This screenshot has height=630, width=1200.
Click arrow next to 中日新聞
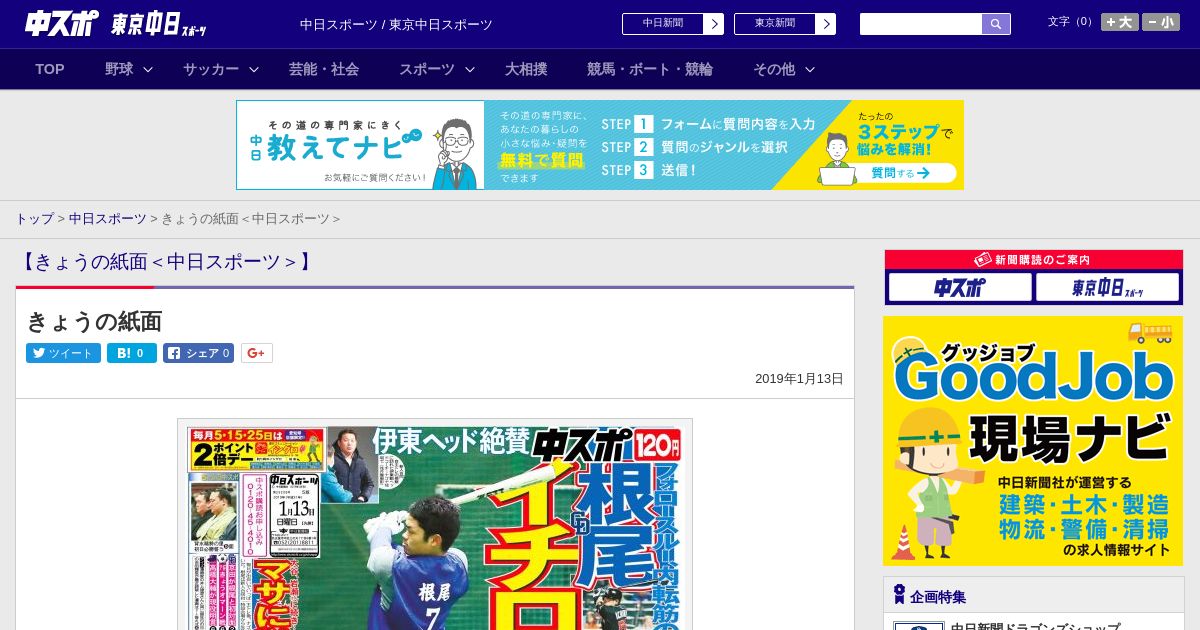pyautogui.click(x=714, y=24)
